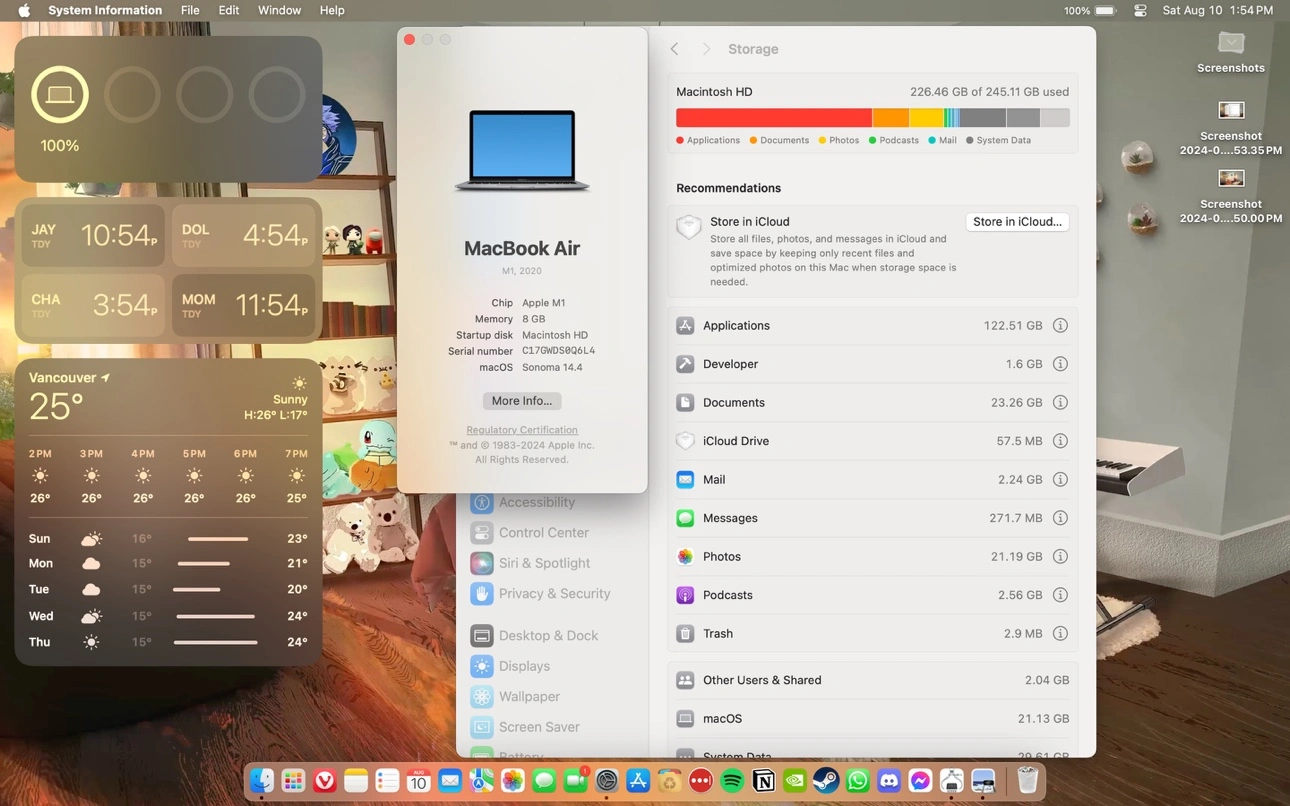Launch Steam from the Dock
The width and height of the screenshot is (1290, 806).
[826, 780]
